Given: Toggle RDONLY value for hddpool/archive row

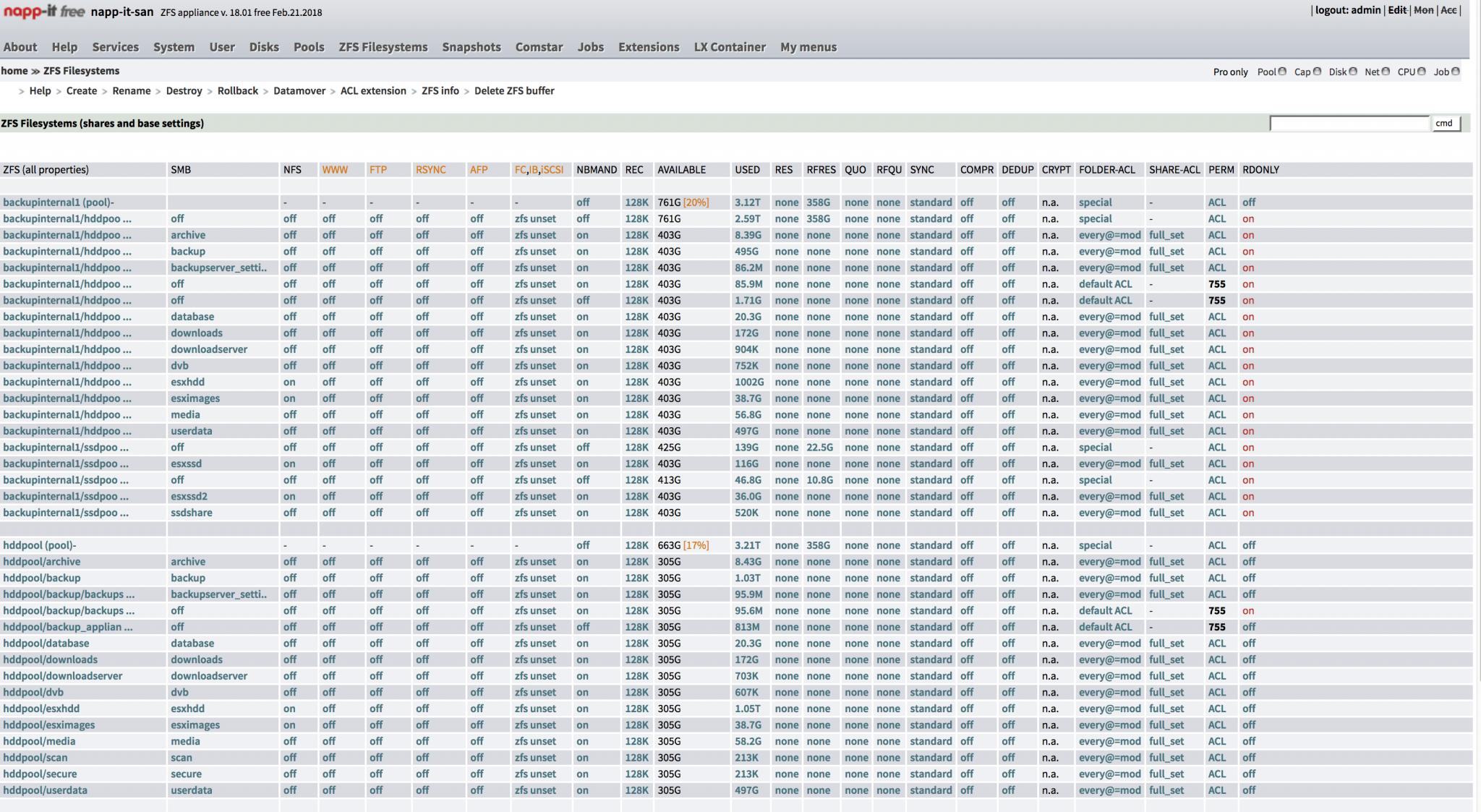Looking at the screenshot, I should (x=1249, y=562).
